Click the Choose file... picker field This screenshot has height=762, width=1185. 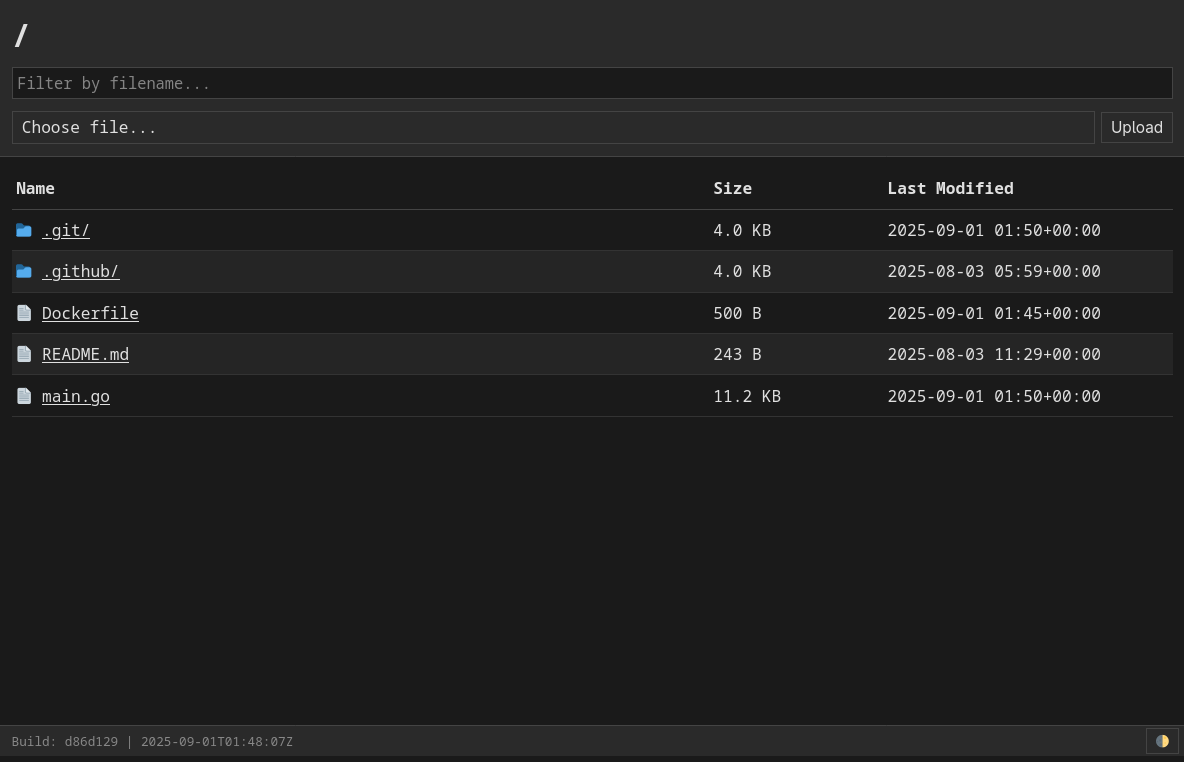click(553, 127)
